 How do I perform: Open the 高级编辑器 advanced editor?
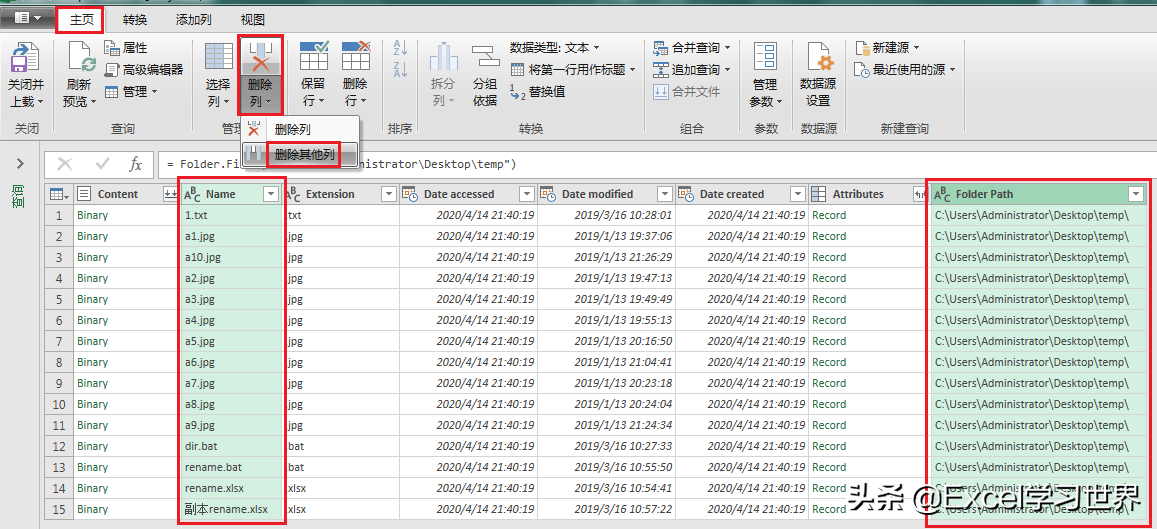click(144, 69)
